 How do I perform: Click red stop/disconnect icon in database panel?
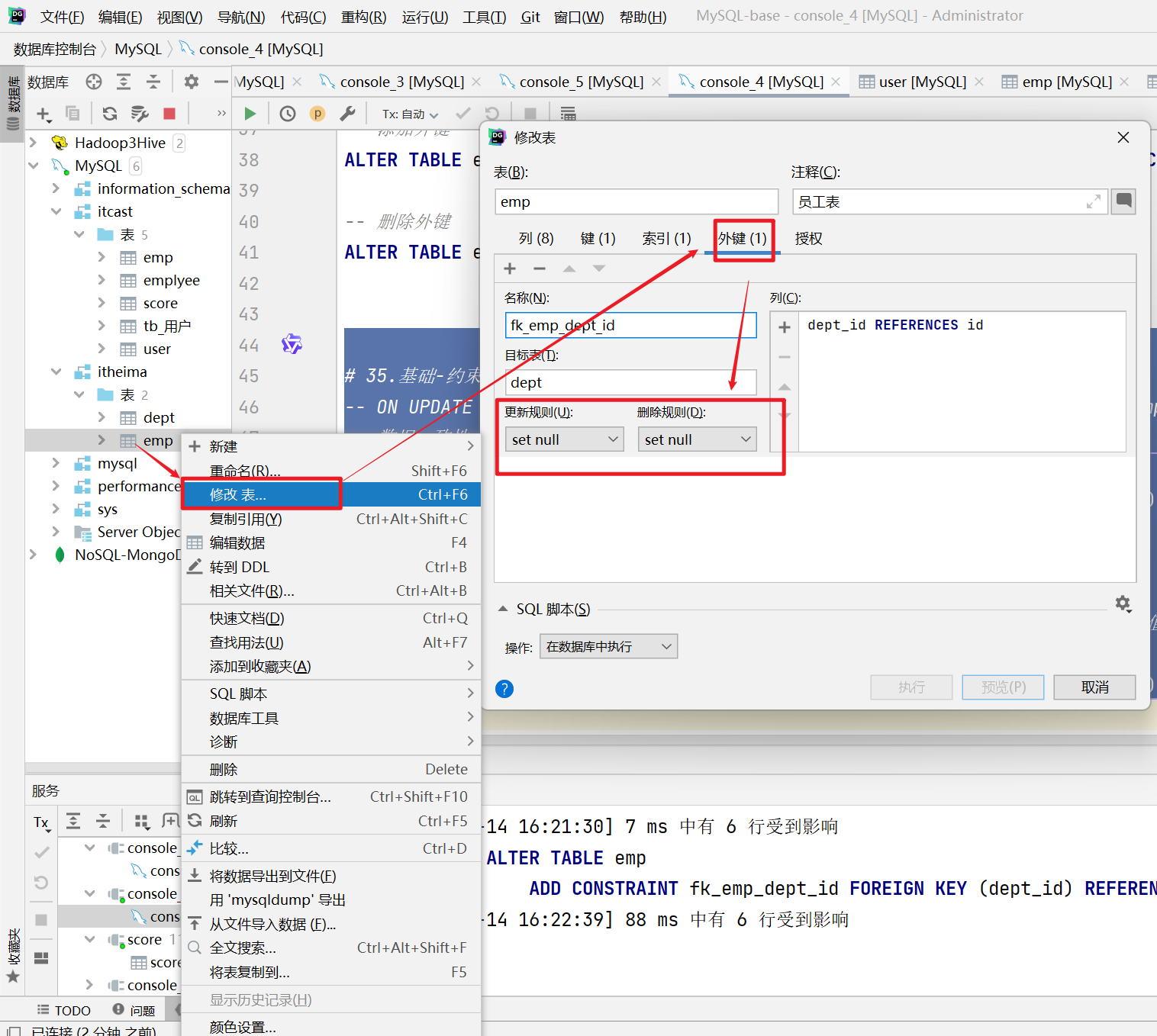[x=169, y=114]
